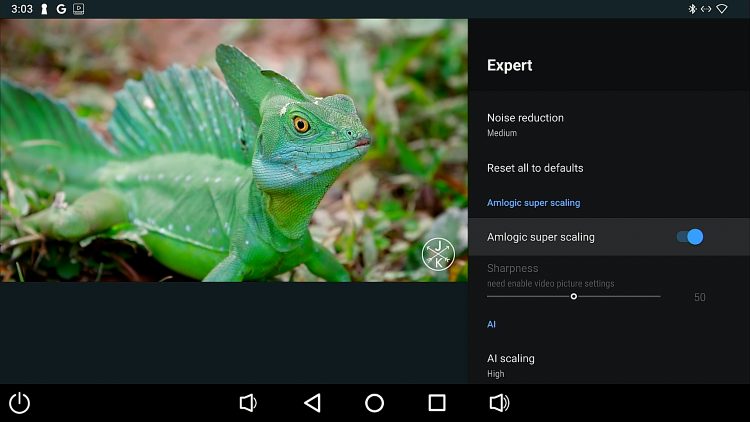The width and height of the screenshot is (750, 422).
Task: Tap the Bluetooth status icon
Action: 691,9
